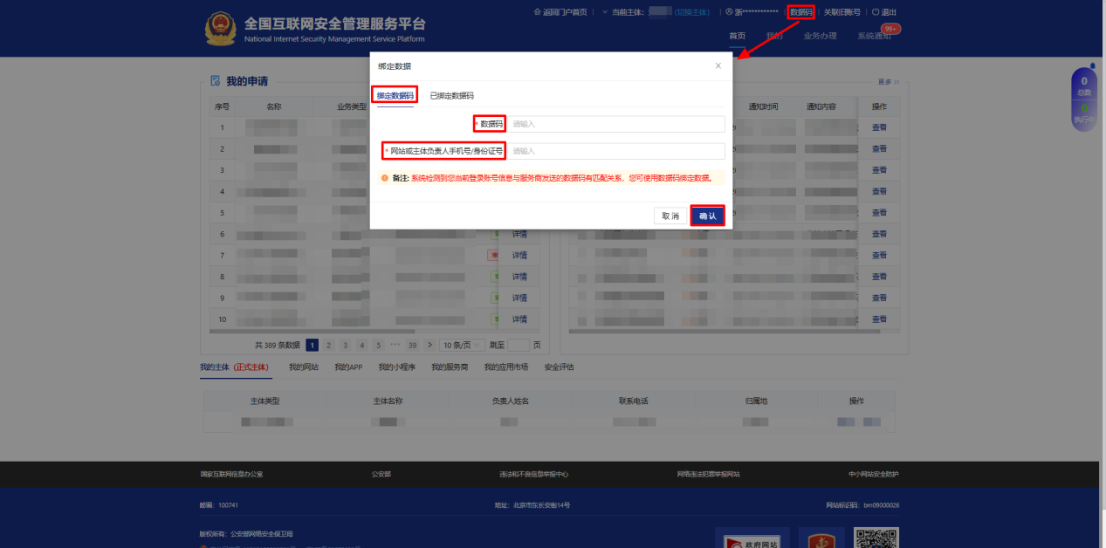Go to page 5 of the applications list

pyautogui.click(x=379, y=345)
